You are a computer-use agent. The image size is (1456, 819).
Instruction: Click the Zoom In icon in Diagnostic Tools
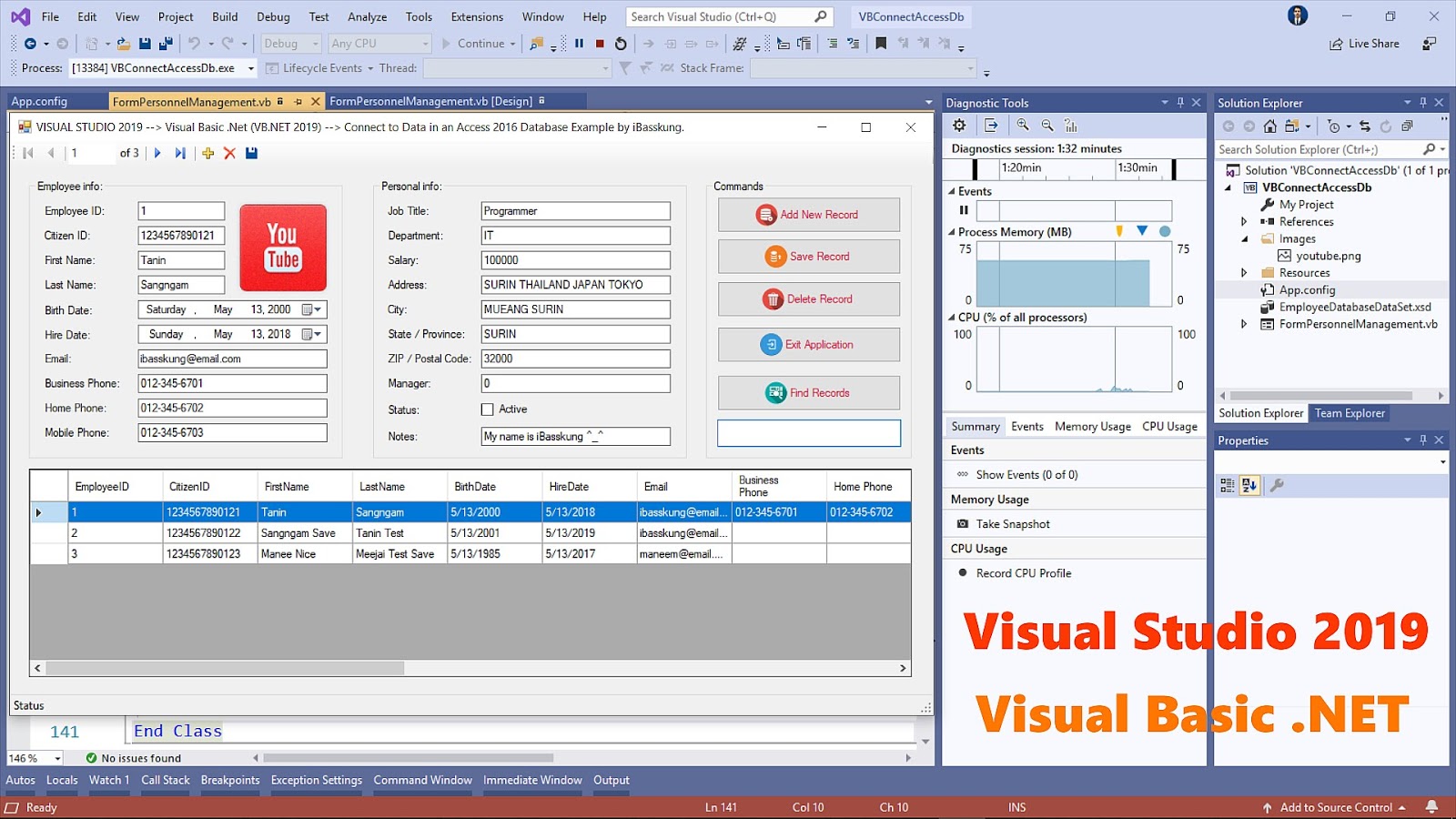click(x=1023, y=125)
